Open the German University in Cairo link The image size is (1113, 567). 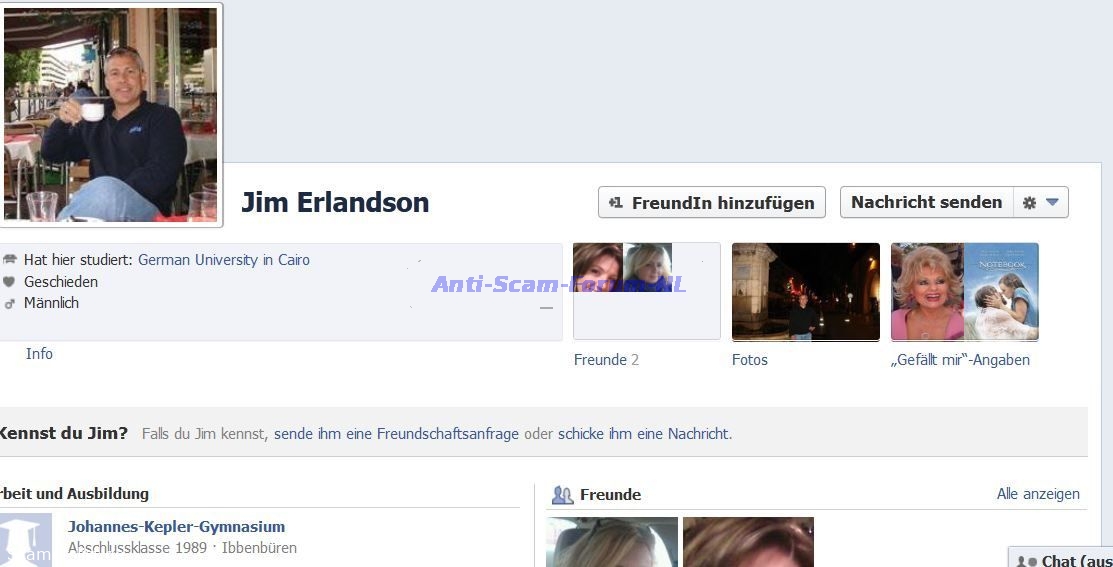(223, 260)
